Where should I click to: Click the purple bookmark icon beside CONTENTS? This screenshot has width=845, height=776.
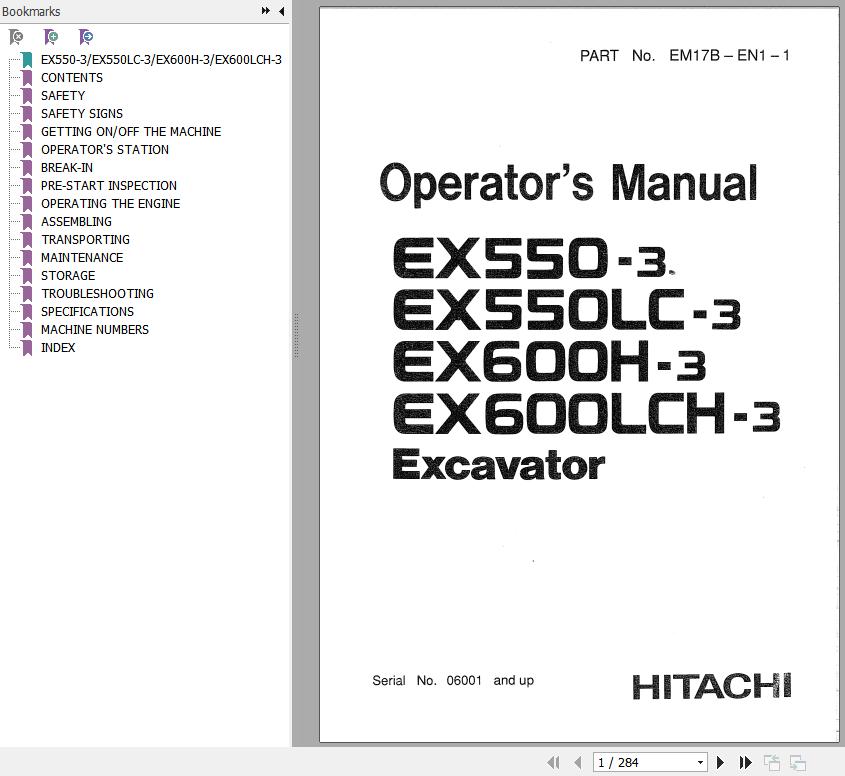[x=27, y=78]
